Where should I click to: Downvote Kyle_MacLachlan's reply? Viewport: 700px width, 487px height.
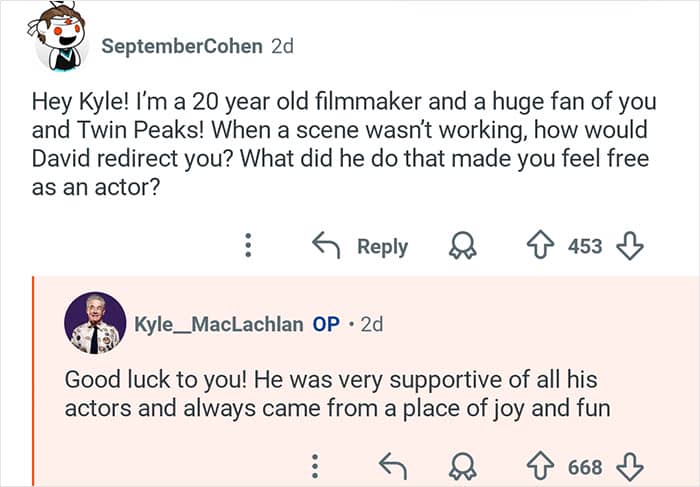[x=630, y=466]
